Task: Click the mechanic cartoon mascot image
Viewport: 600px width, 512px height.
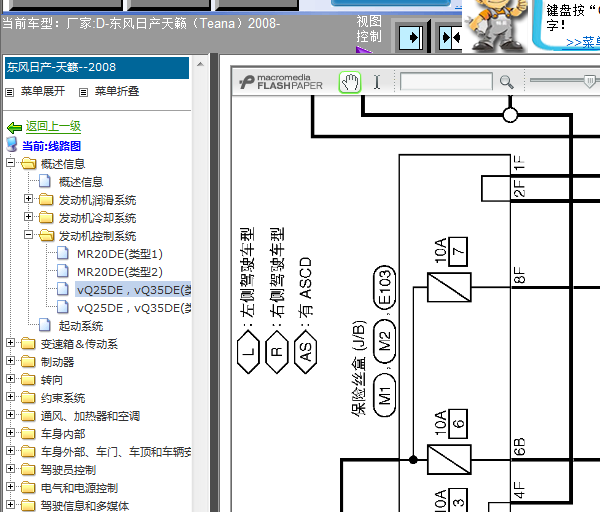Action: [495, 25]
